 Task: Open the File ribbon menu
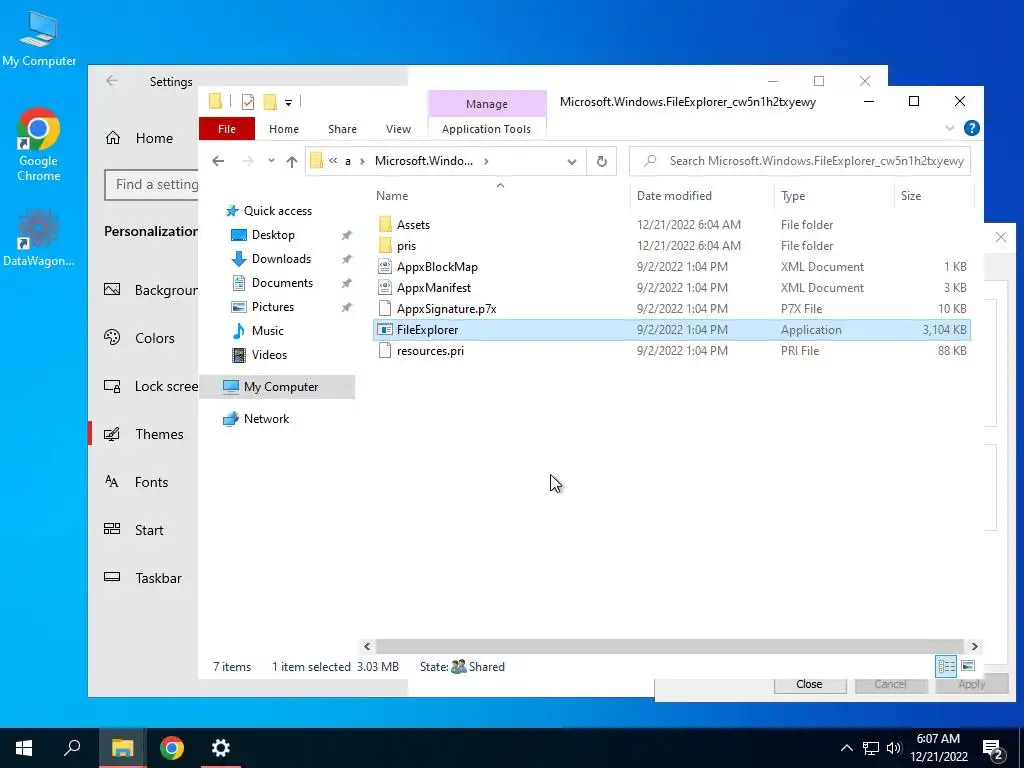(227, 129)
